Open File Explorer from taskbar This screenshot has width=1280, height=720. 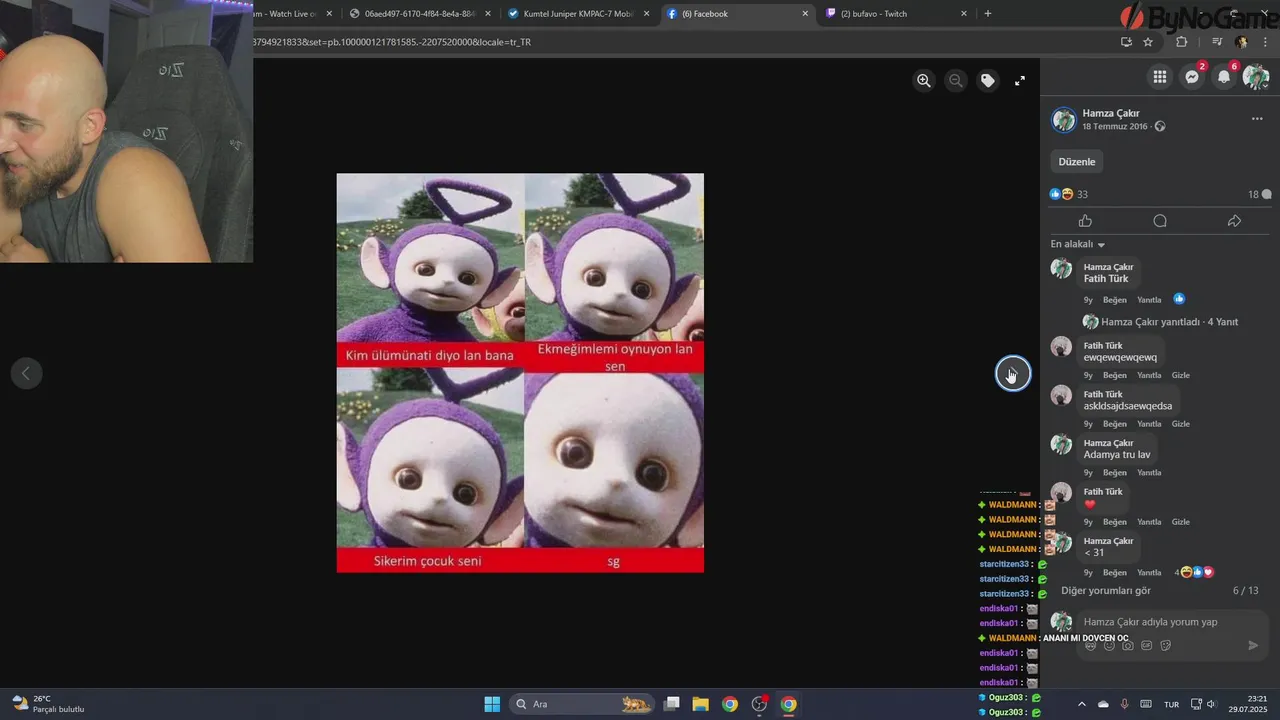coord(700,704)
